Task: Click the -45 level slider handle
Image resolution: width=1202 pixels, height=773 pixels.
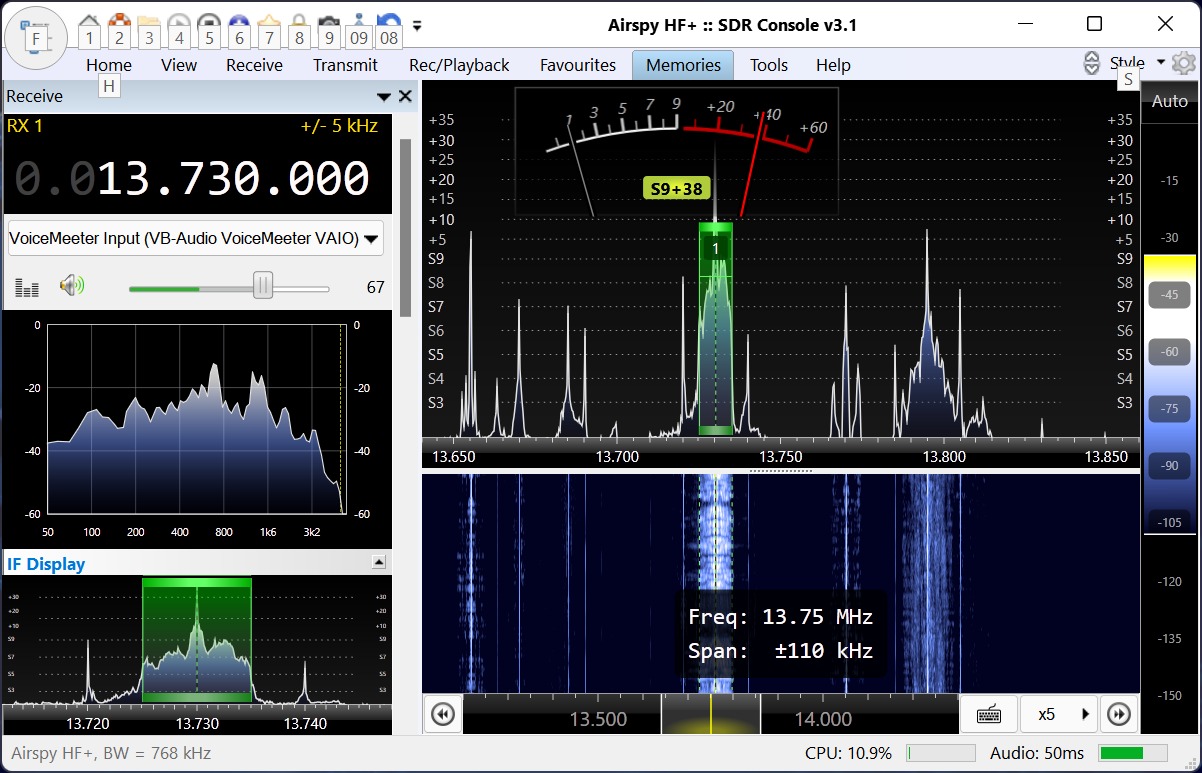Action: (1169, 295)
